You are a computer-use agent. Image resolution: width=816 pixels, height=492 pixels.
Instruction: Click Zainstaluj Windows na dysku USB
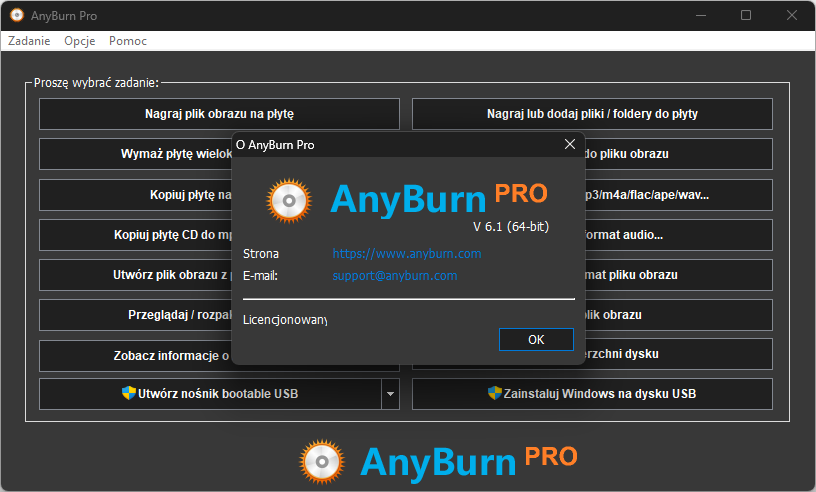[x=592, y=394]
